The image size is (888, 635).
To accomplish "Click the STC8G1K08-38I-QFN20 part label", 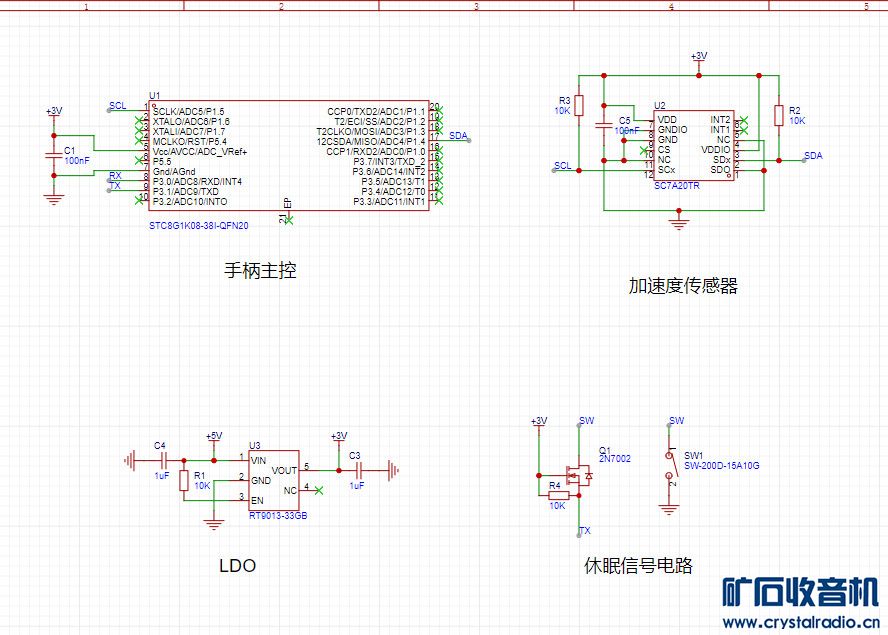I will (199, 225).
